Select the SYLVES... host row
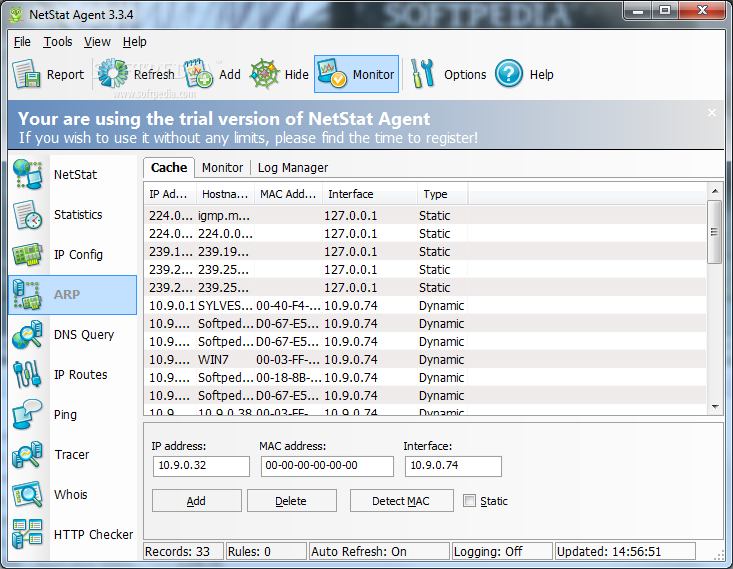The image size is (733, 569). click(425, 305)
